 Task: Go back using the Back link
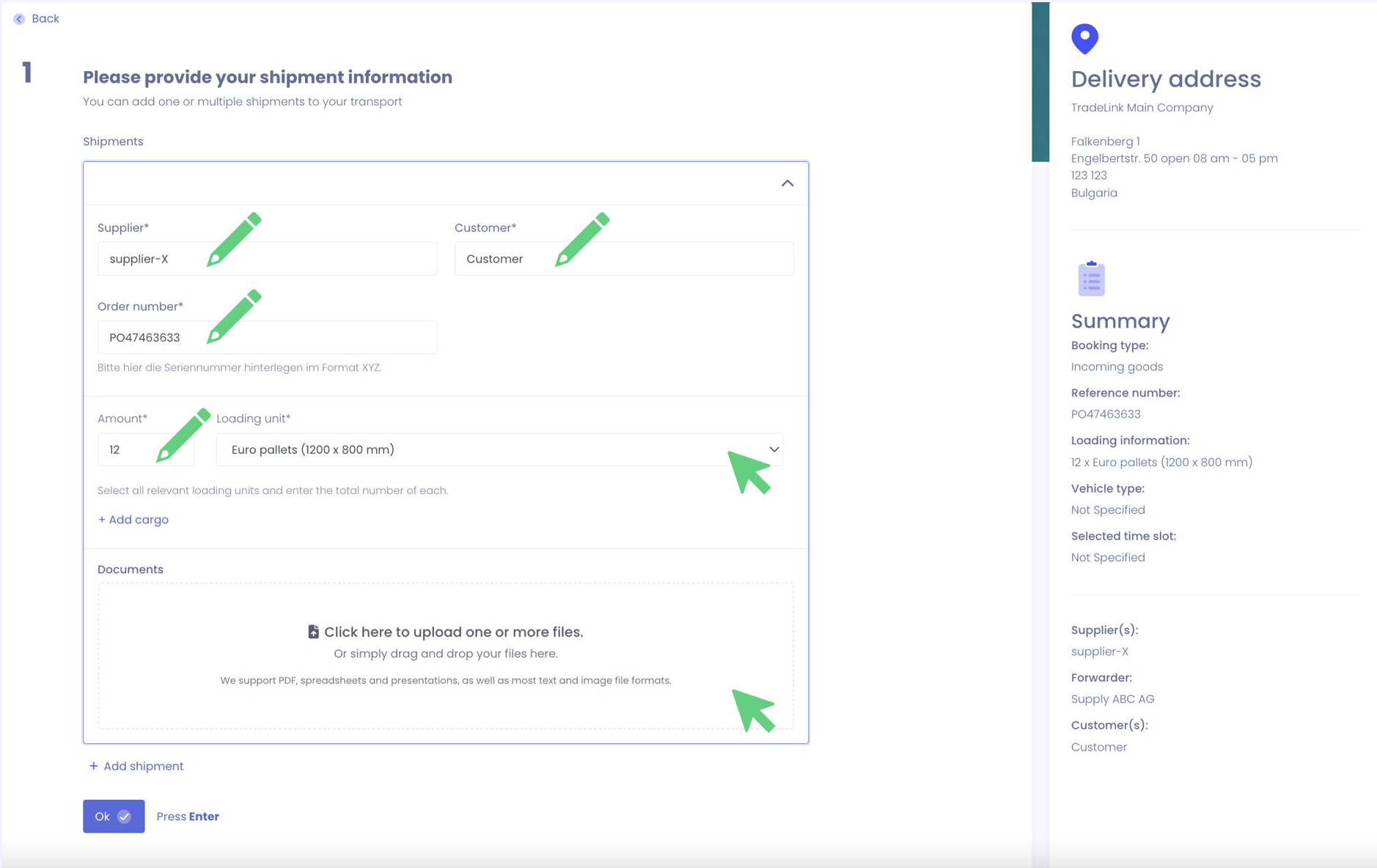(x=45, y=19)
